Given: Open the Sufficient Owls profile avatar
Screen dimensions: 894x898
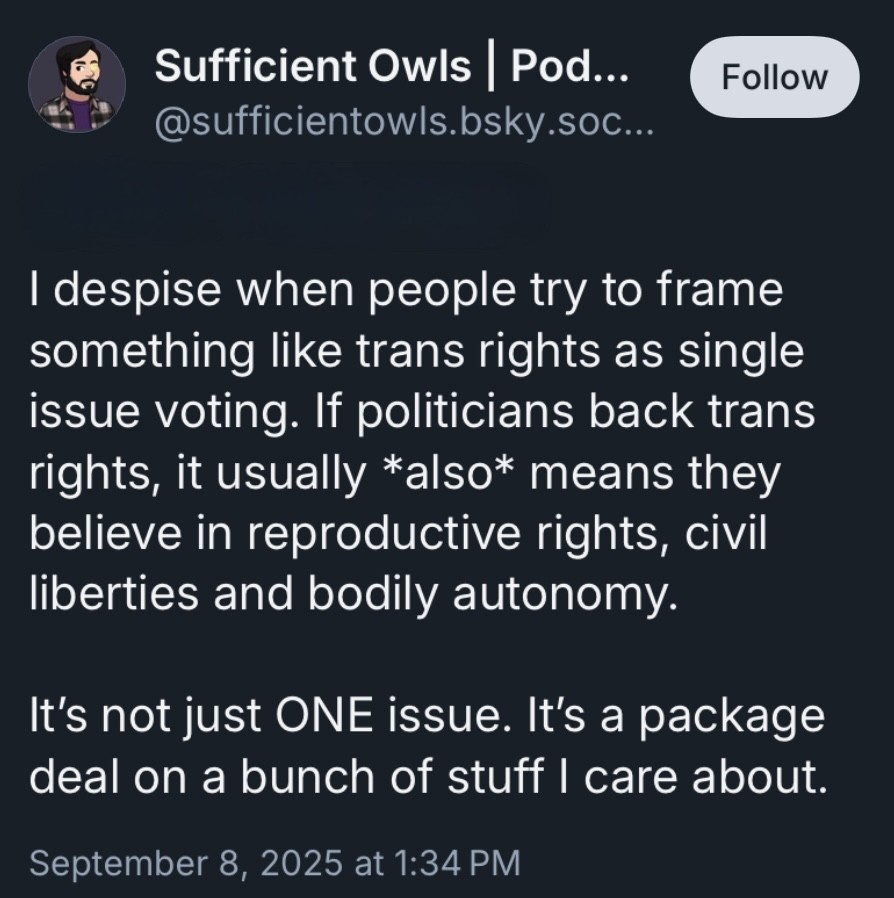Looking at the screenshot, I should pos(76,85).
